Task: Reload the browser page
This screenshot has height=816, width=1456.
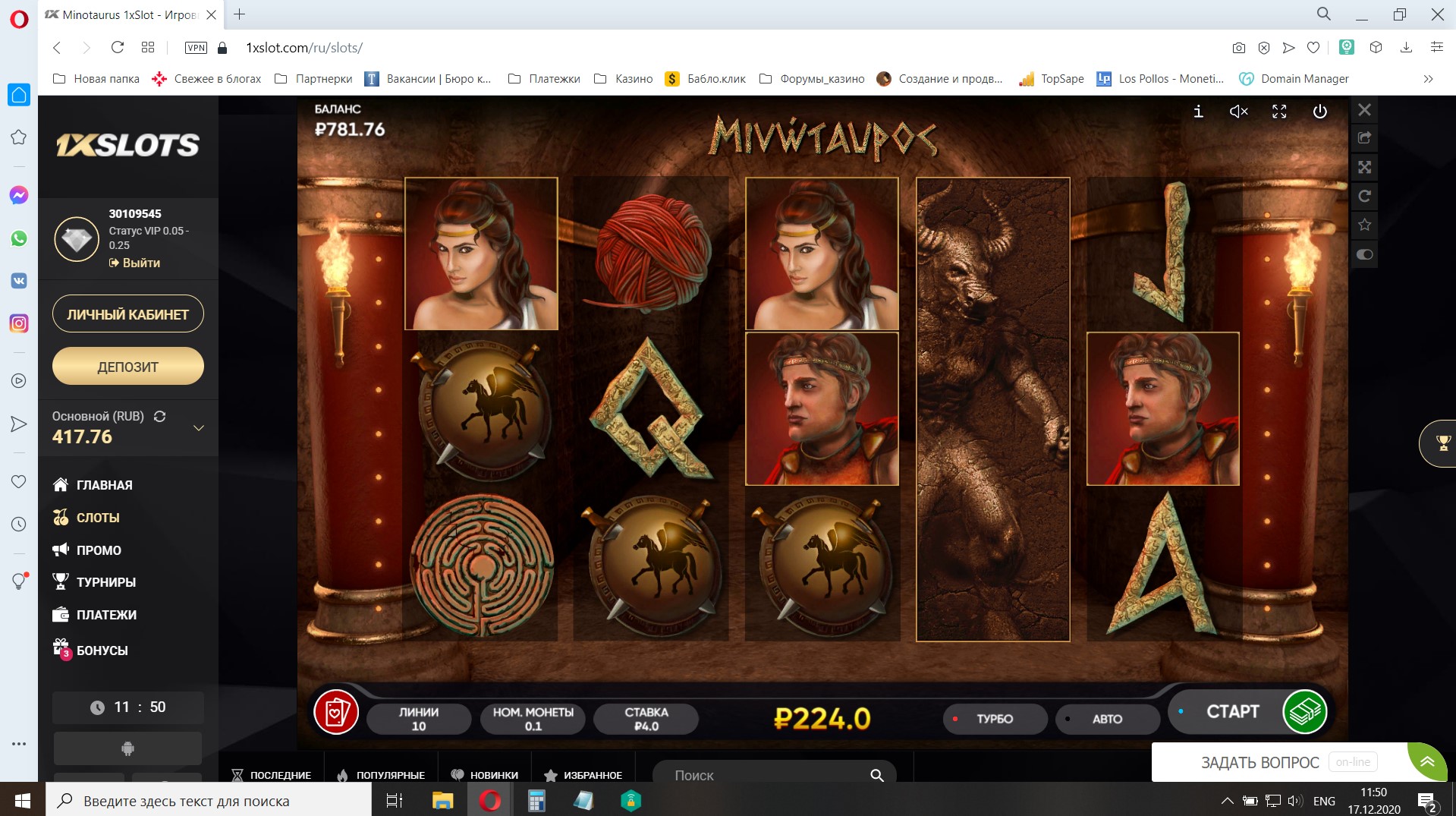Action: pyautogui.click(x=118, y=47)
